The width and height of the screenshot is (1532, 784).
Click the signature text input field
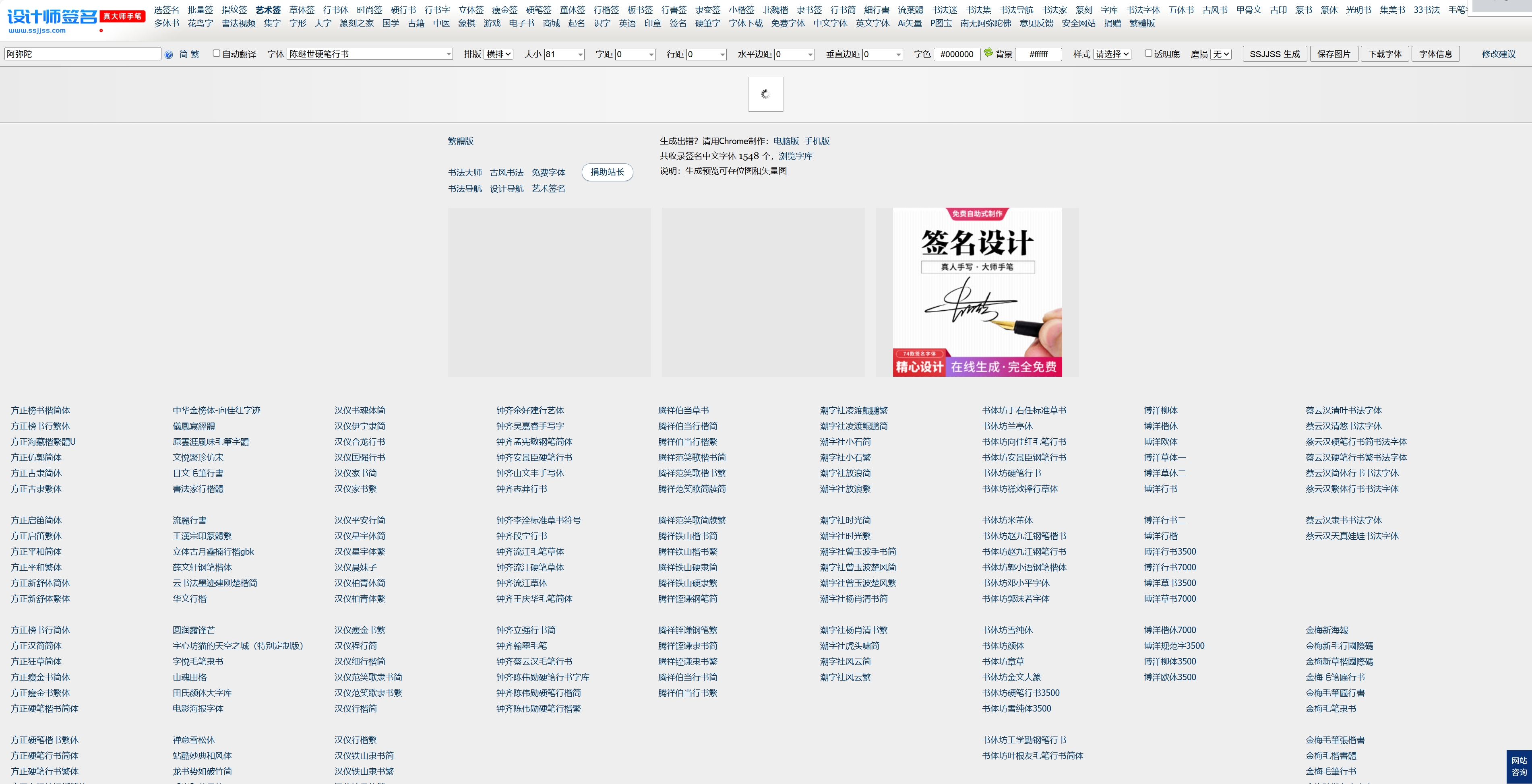point(83,54)
